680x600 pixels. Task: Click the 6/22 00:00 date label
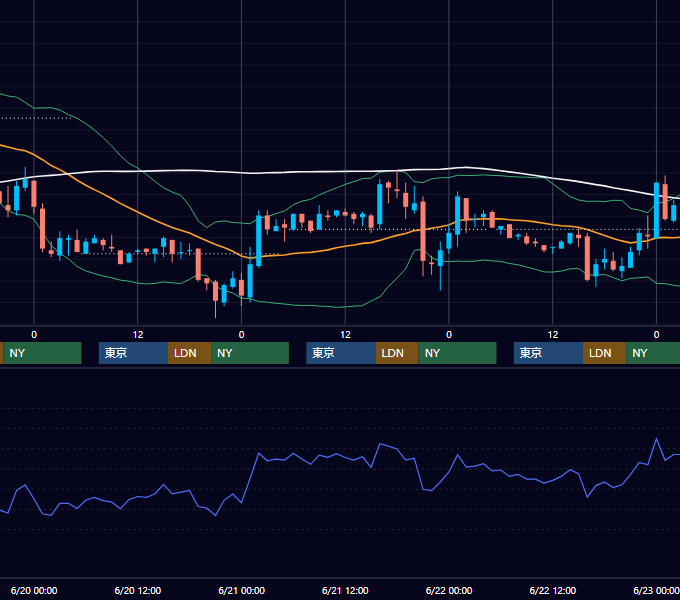click(x=449, y=590)
